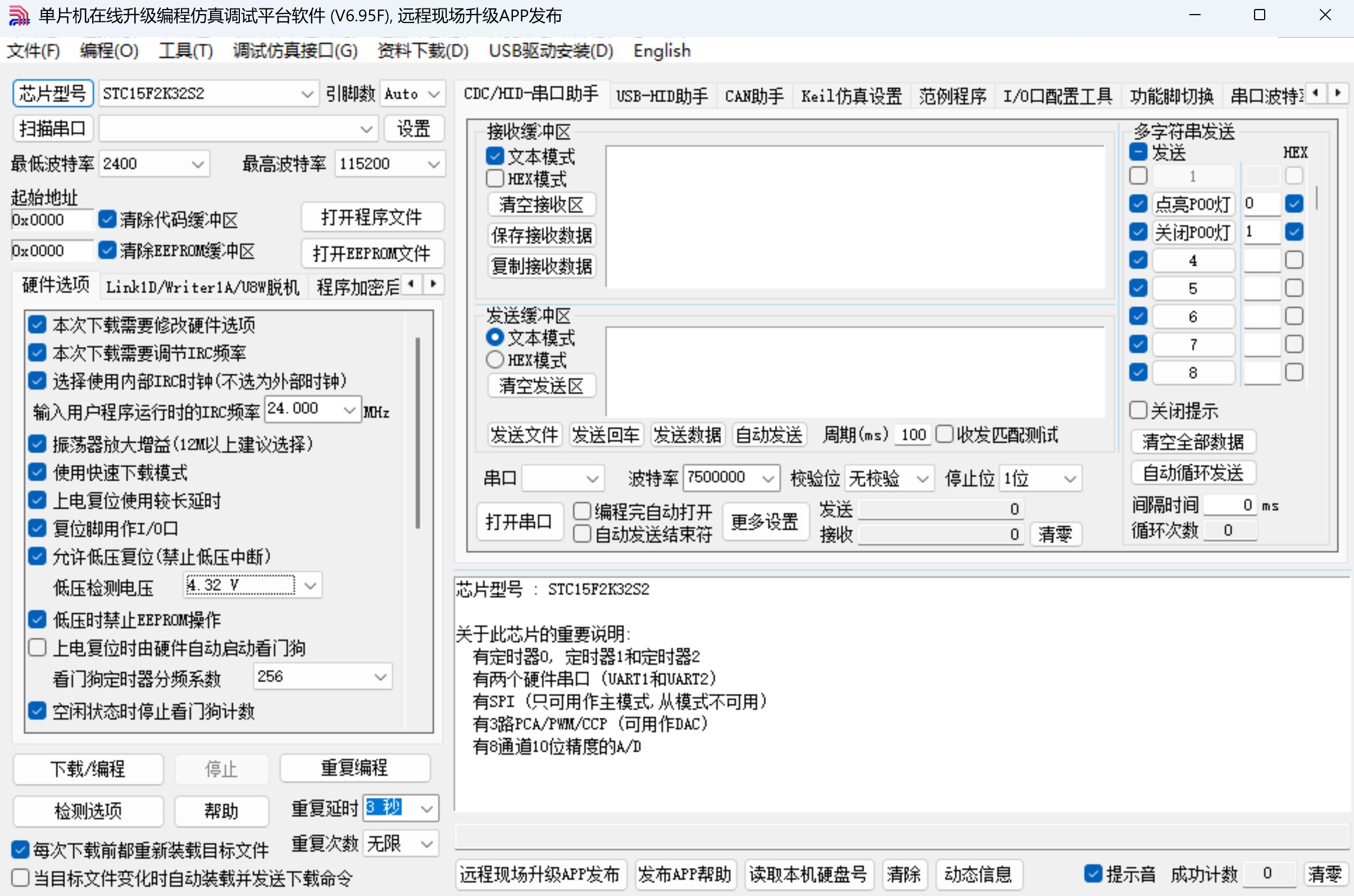
Task: Uncheck 本次下载需要修改硬件选项
Action: 37,325
